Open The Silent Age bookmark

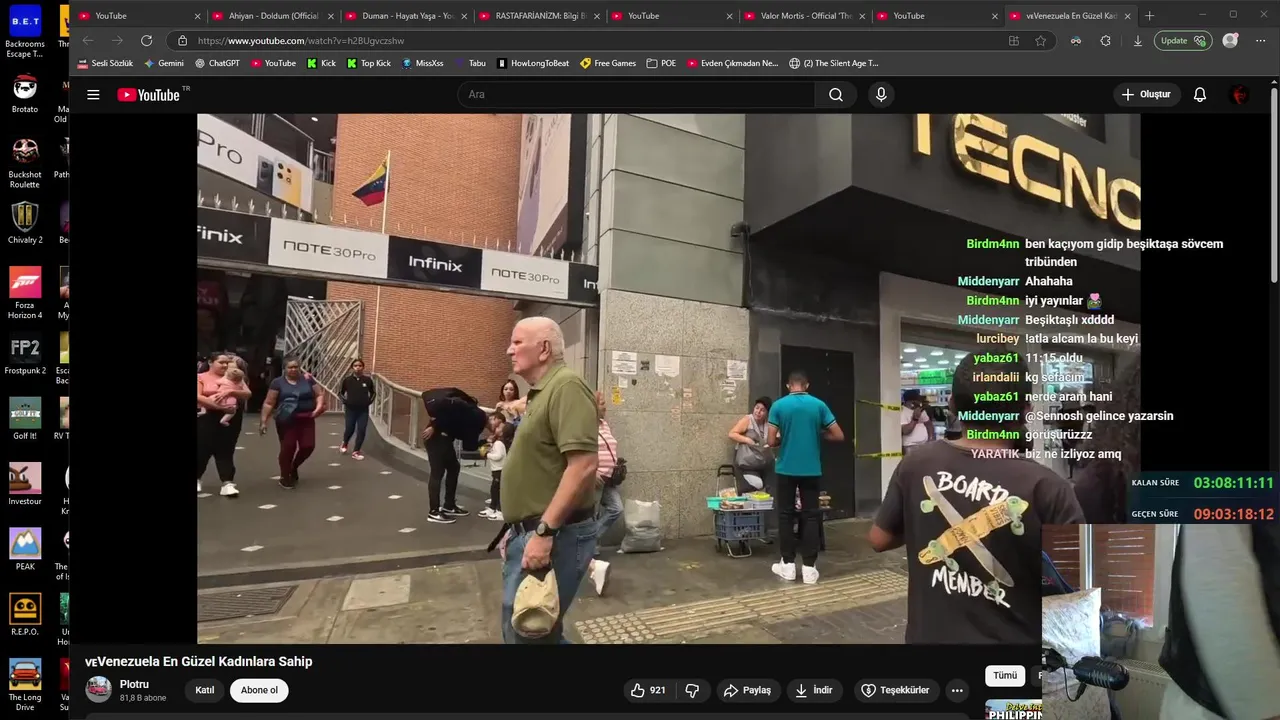[834, 63]
